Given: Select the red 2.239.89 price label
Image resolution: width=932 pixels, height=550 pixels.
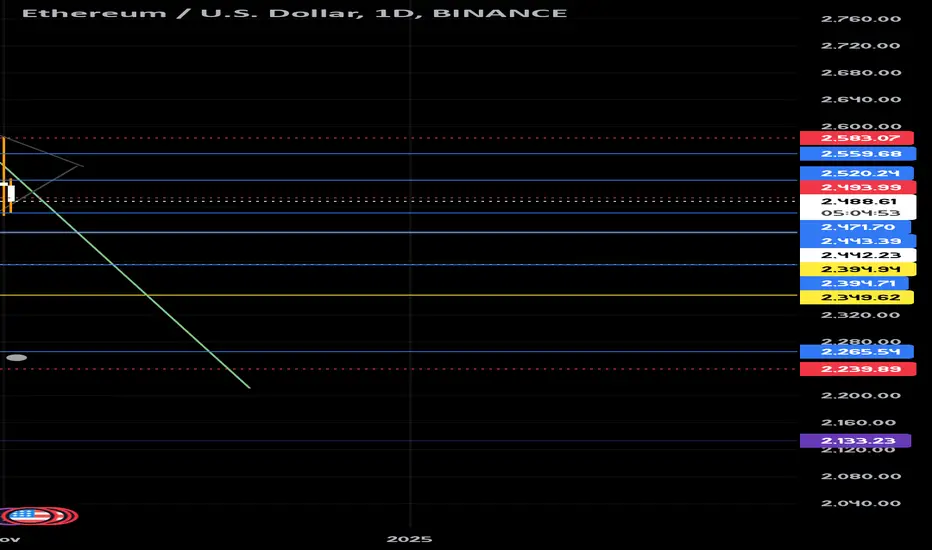Looking at the screenshot, I should [x=858, y=369].
